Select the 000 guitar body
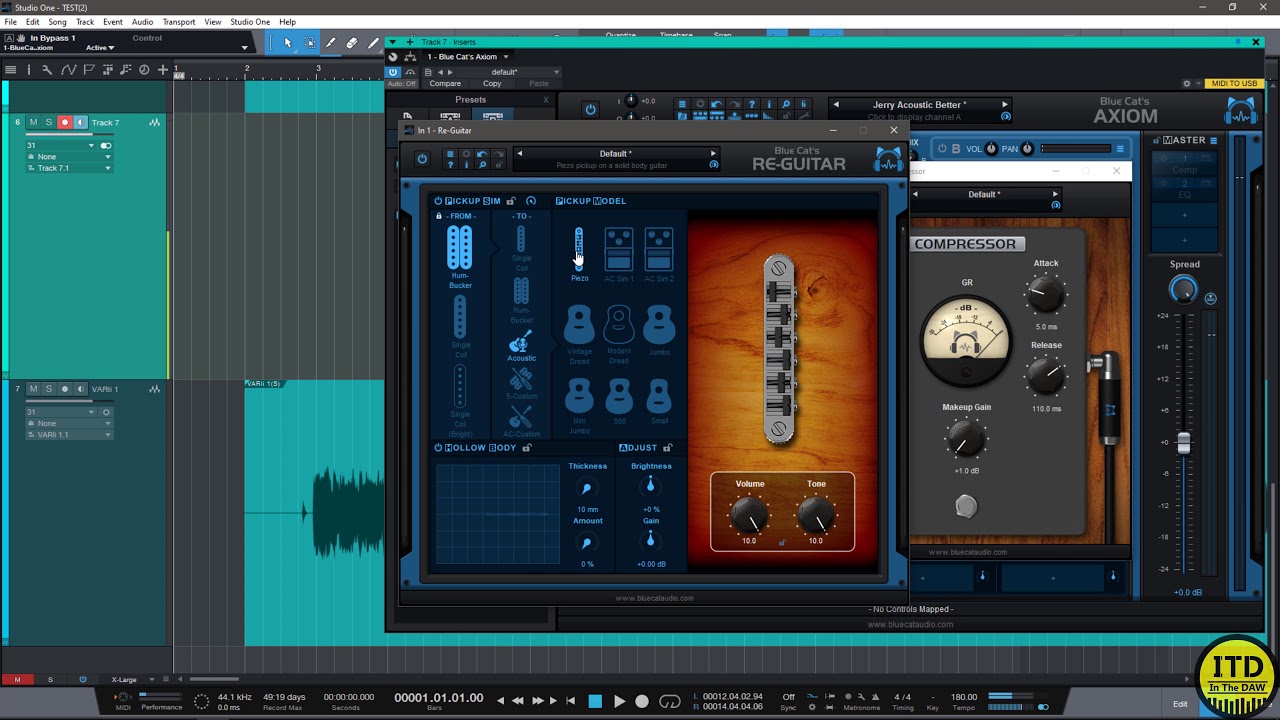1280x720 pixels. coord(619,402)
